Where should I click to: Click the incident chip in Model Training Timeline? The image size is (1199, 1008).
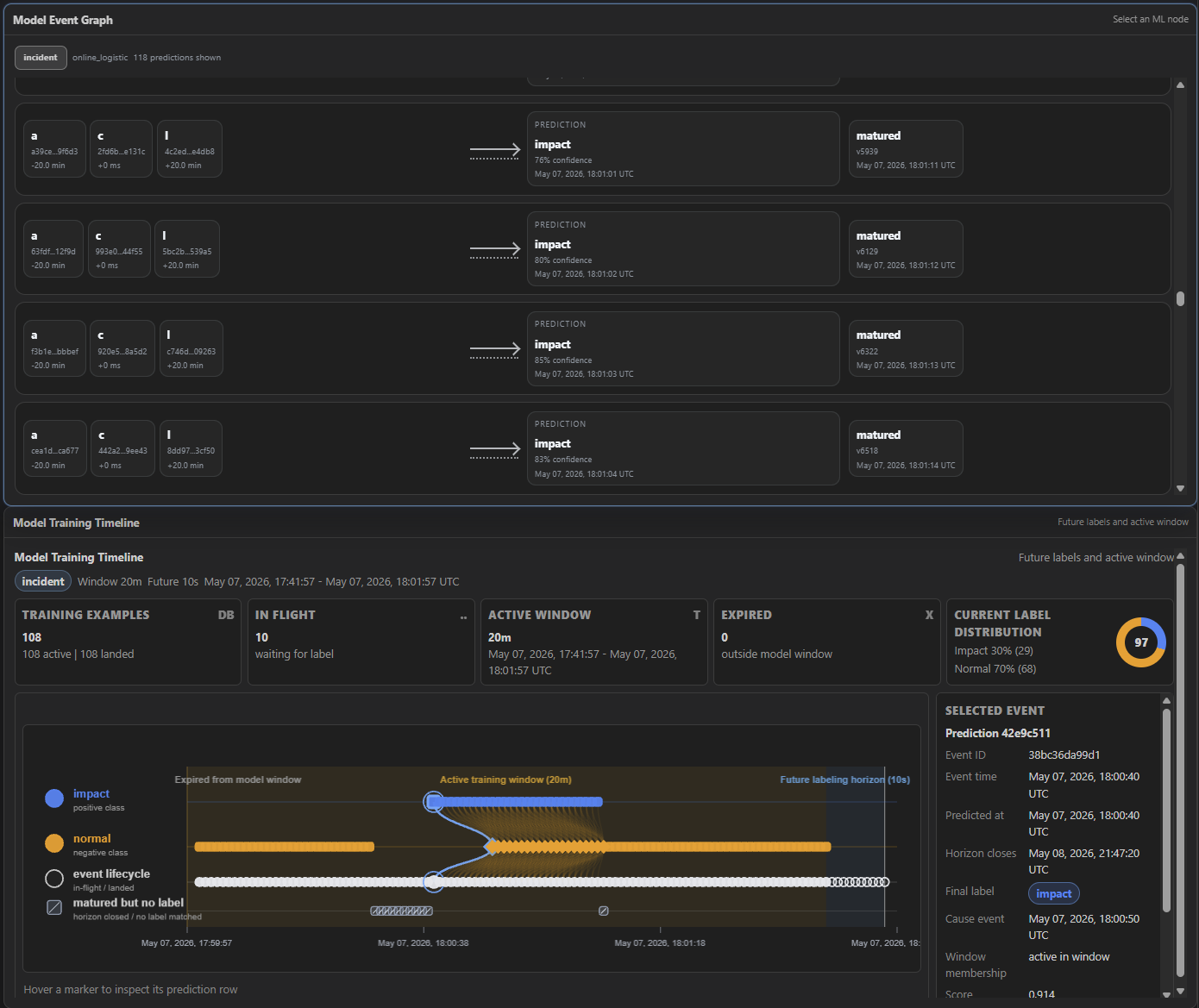(x=43, y=581)
